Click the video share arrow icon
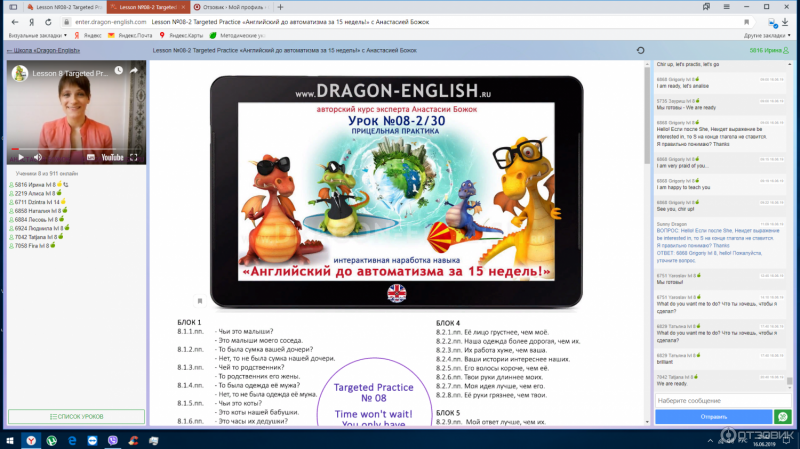800x449 pixels. coord(134,70)
